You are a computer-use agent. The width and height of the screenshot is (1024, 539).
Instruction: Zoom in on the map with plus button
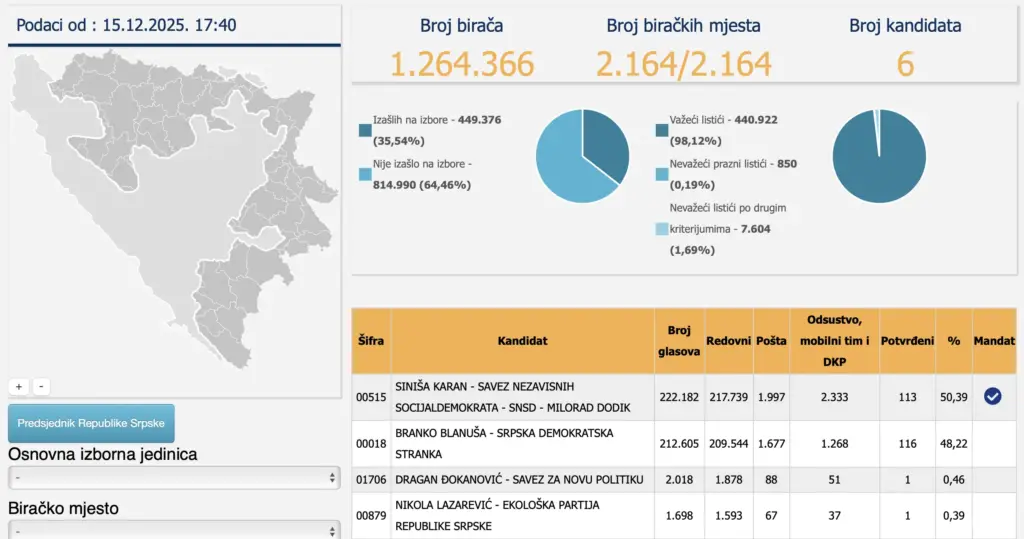(18, 386)
